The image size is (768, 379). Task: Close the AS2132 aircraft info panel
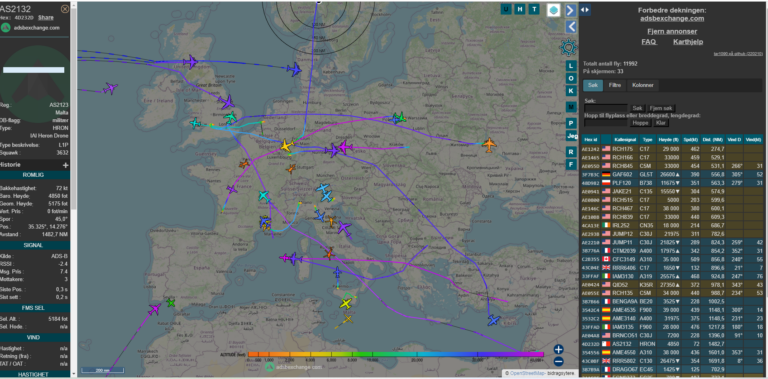point(65,9)
